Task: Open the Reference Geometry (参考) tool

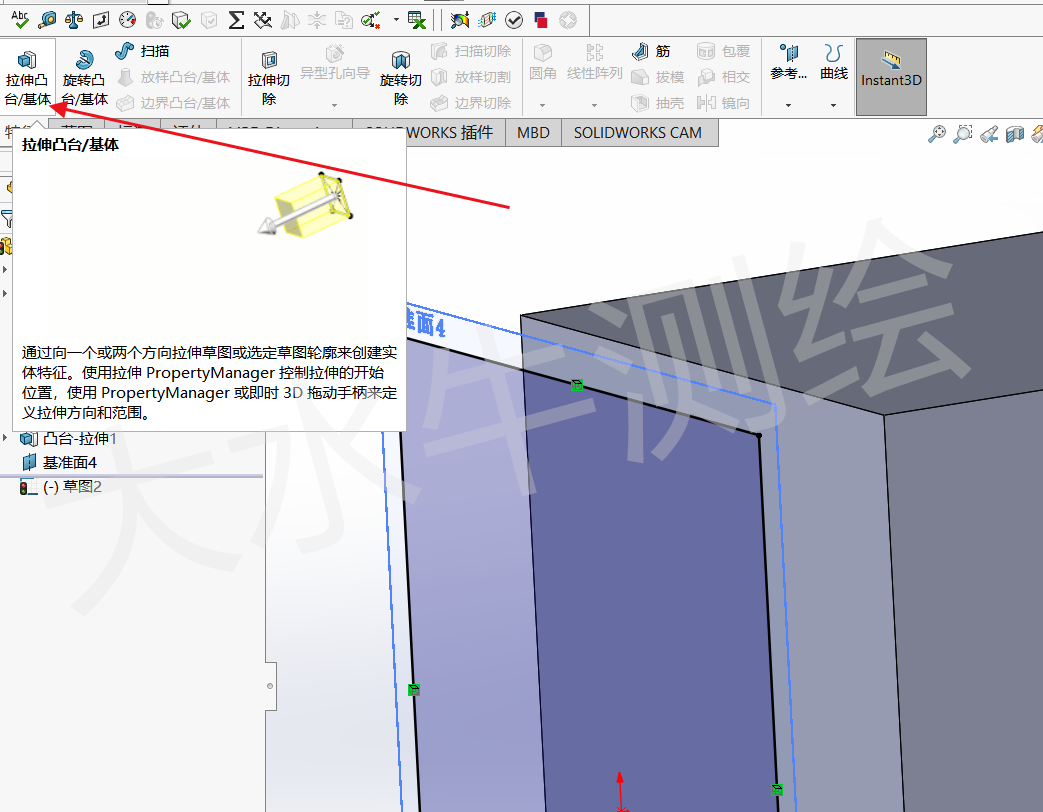Action: coord(788,62)
